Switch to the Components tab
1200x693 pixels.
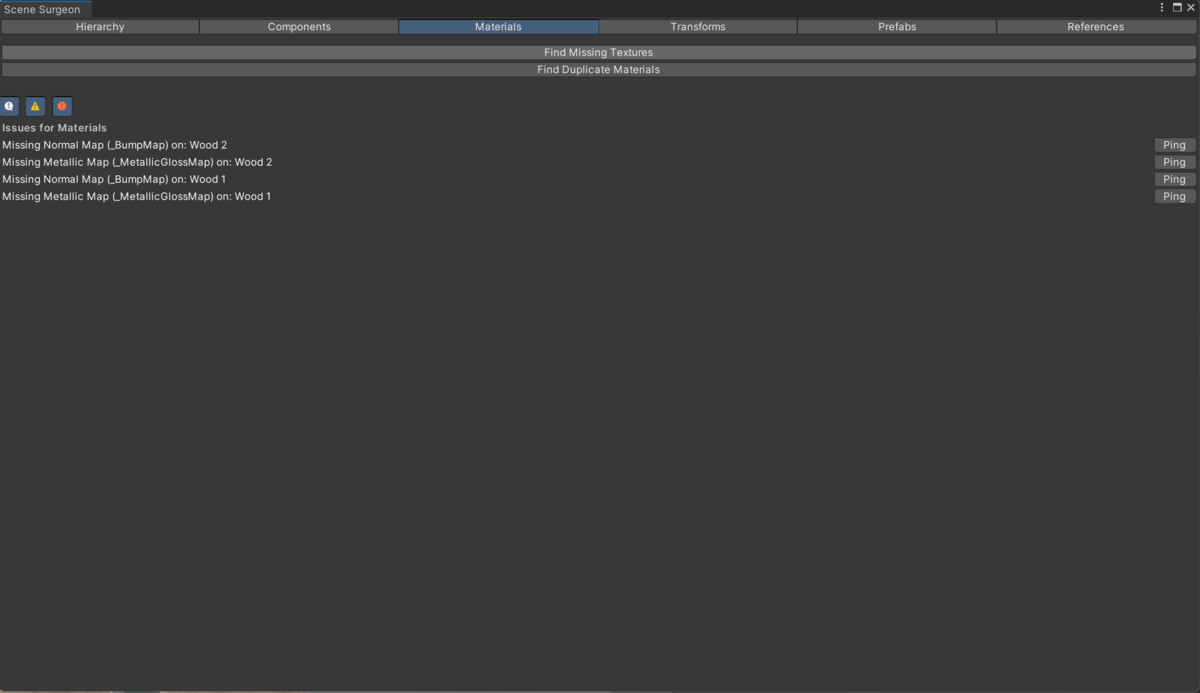[299, 27]
